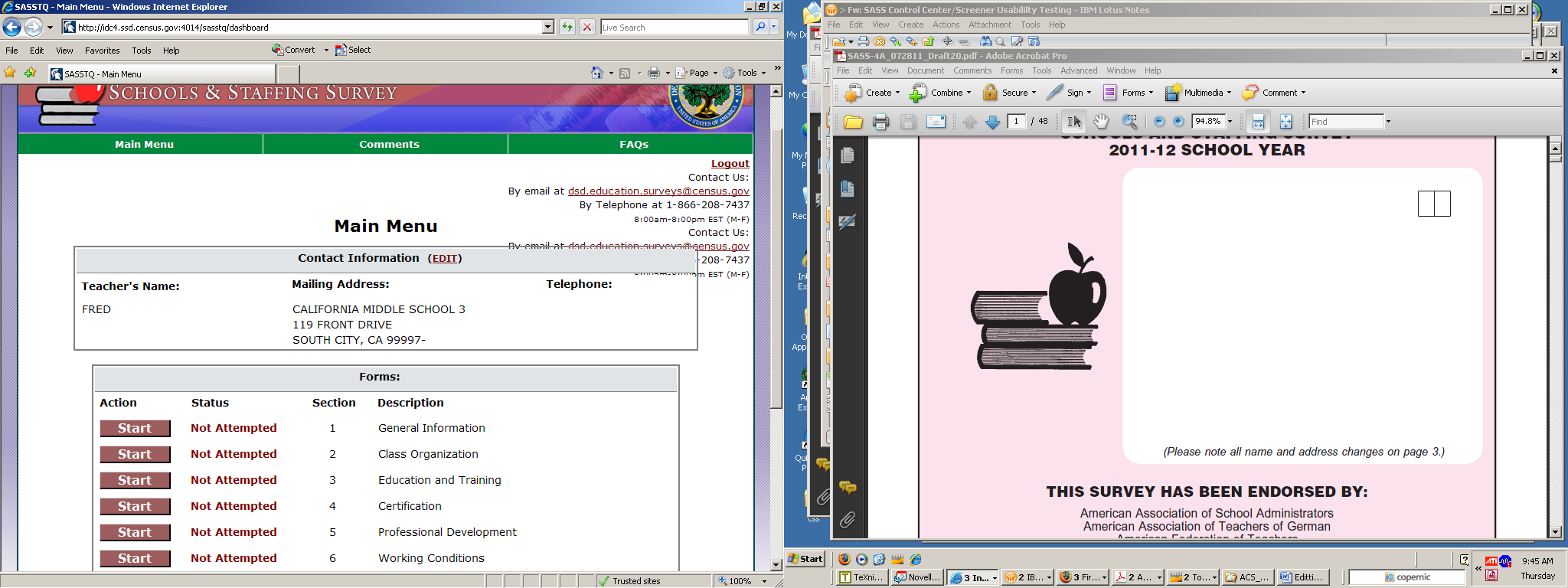
Task: Open the TeXnicCenter taskbar button
Action: [863, 577]
